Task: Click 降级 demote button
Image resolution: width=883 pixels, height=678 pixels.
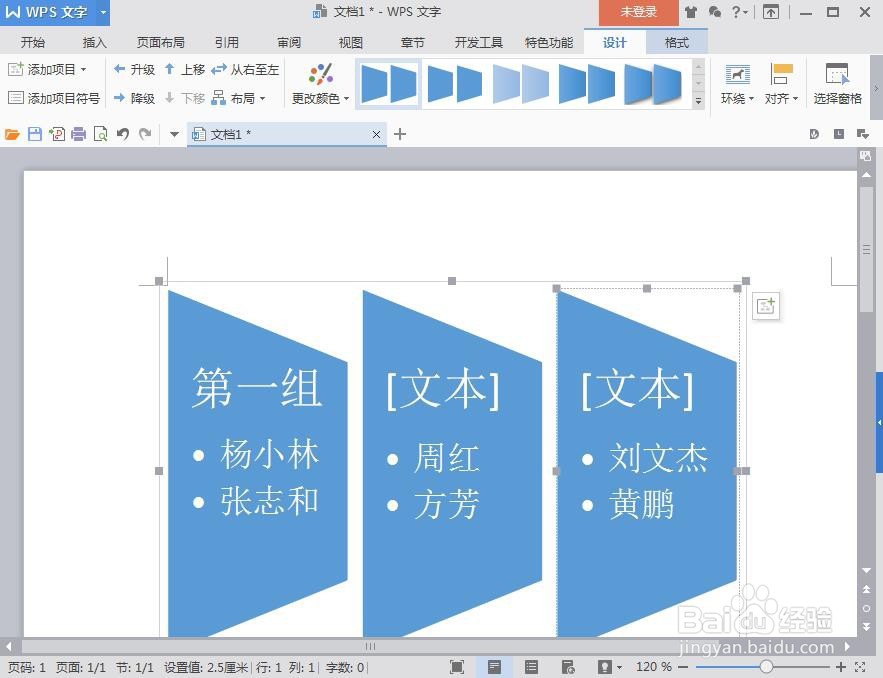Action: coord(134,99)
